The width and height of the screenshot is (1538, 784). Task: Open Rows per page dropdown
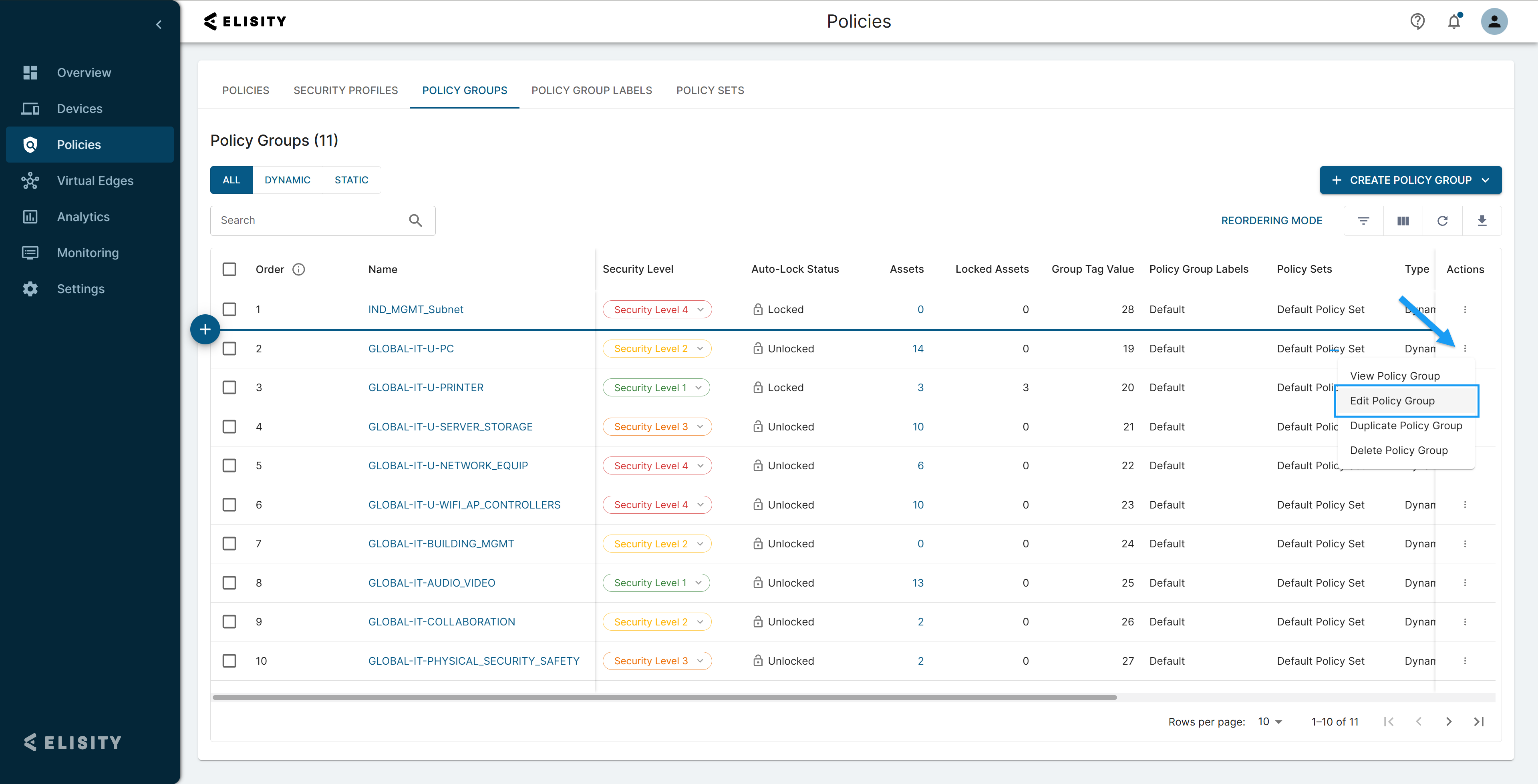tap(1270, 721)
